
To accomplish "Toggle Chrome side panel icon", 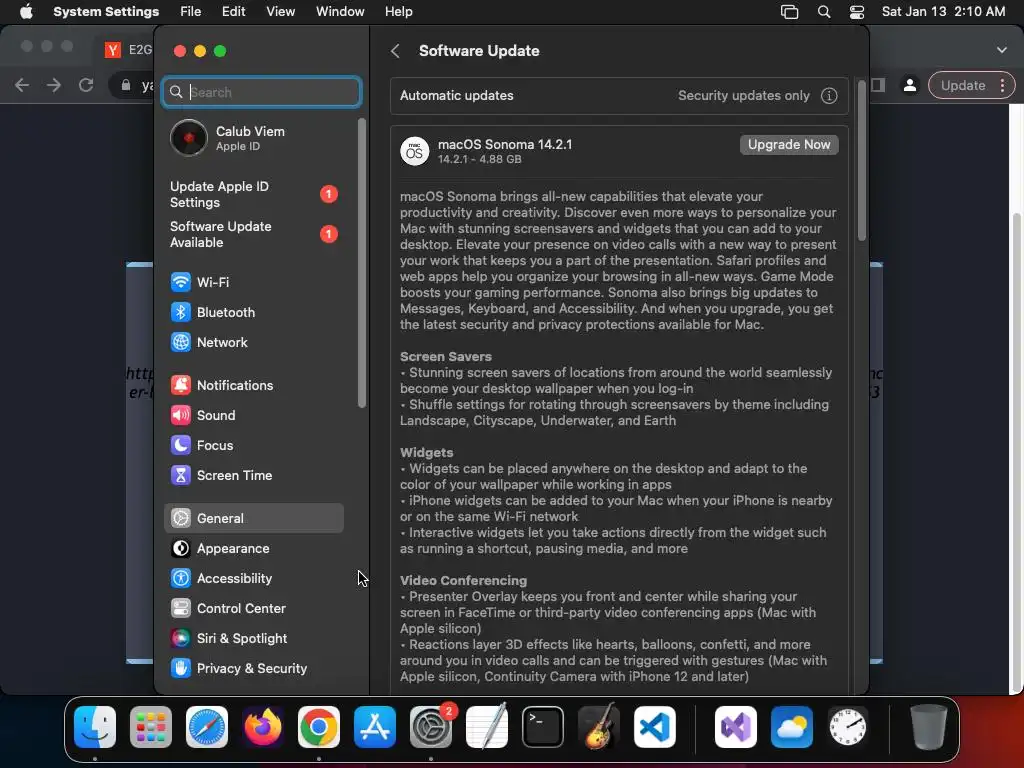I will [878, 86].
